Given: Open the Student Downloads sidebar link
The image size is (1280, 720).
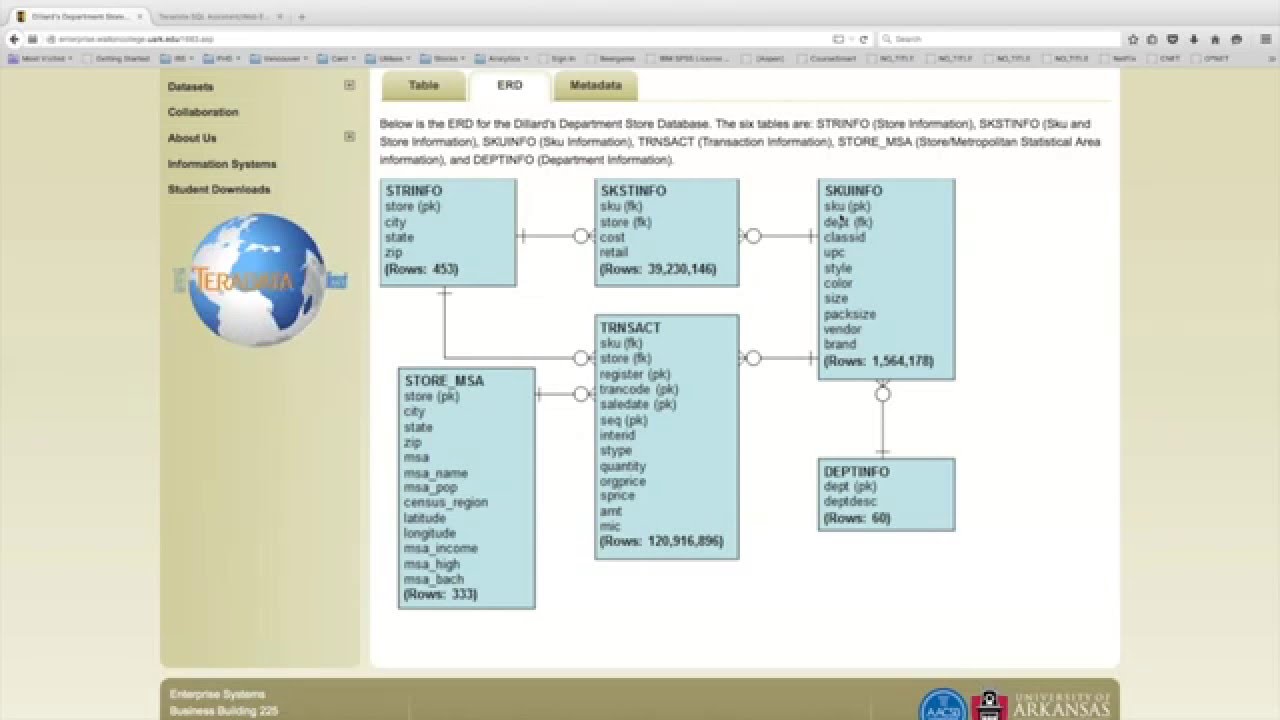Looking at the screenshot, I should pyautogui.click(x=219, y=189).
